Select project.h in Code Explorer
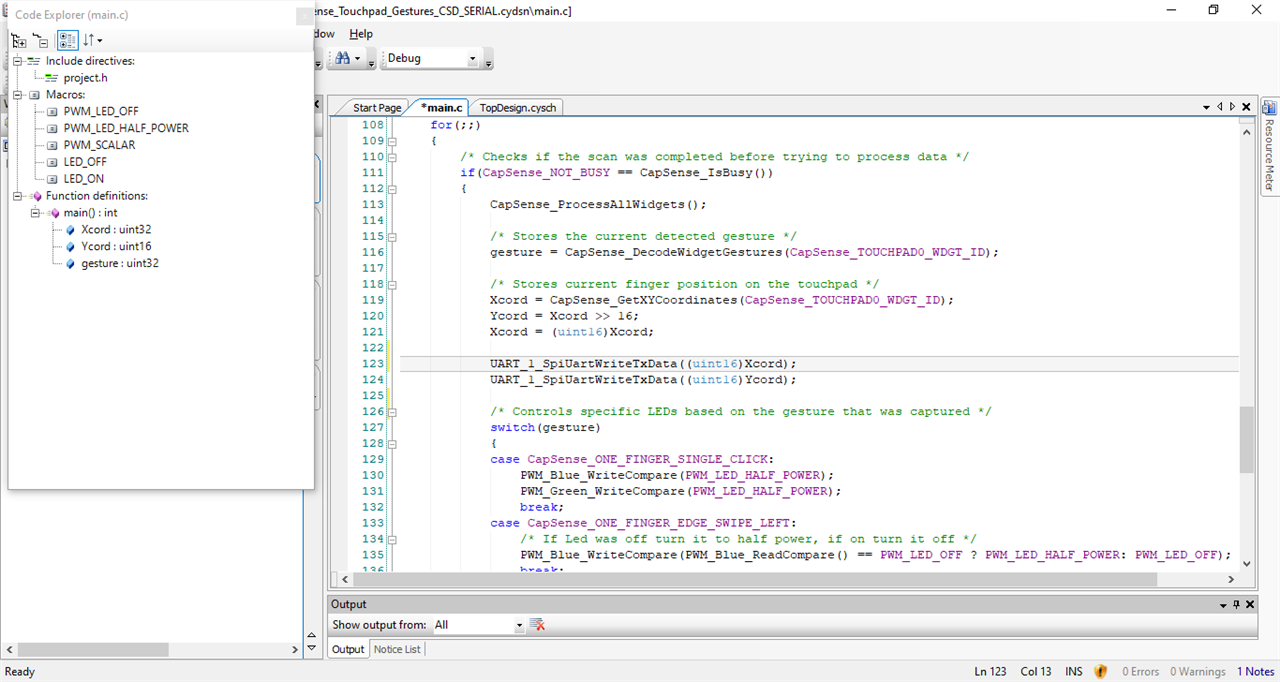This screenshot has height=682, width=1280. click(x=85, y=78)
